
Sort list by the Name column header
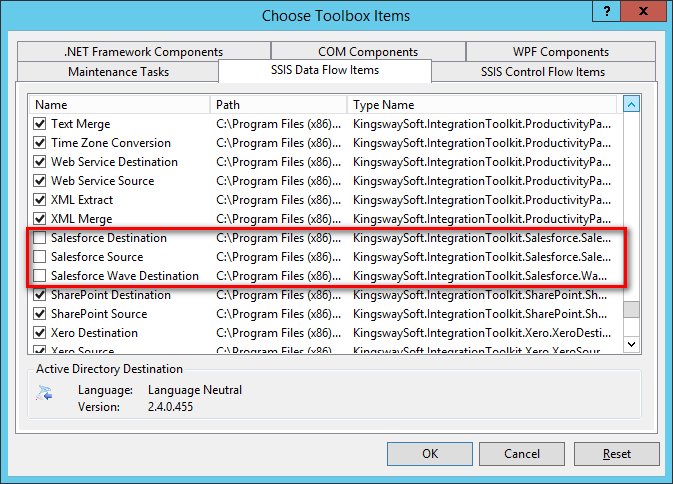point(119,105)
